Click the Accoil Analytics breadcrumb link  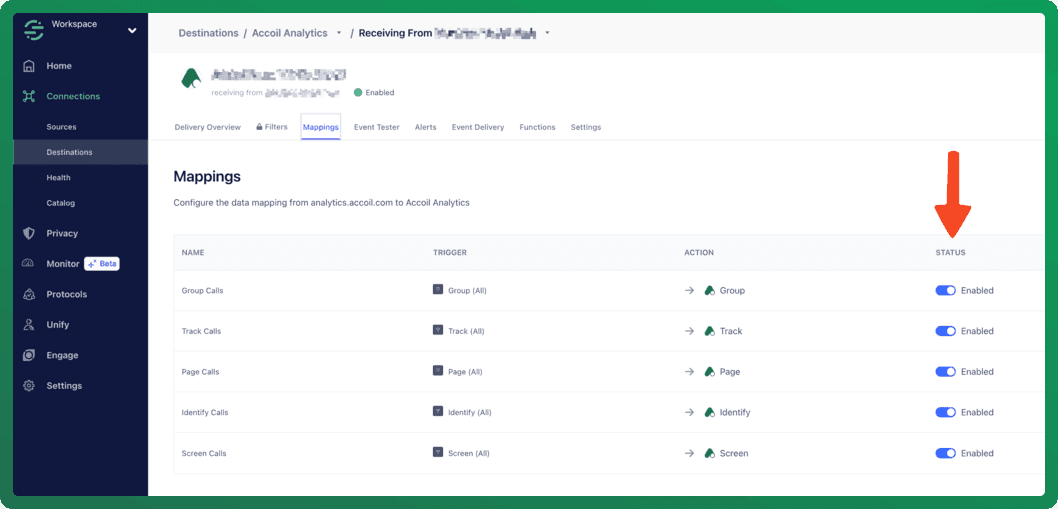290,33
